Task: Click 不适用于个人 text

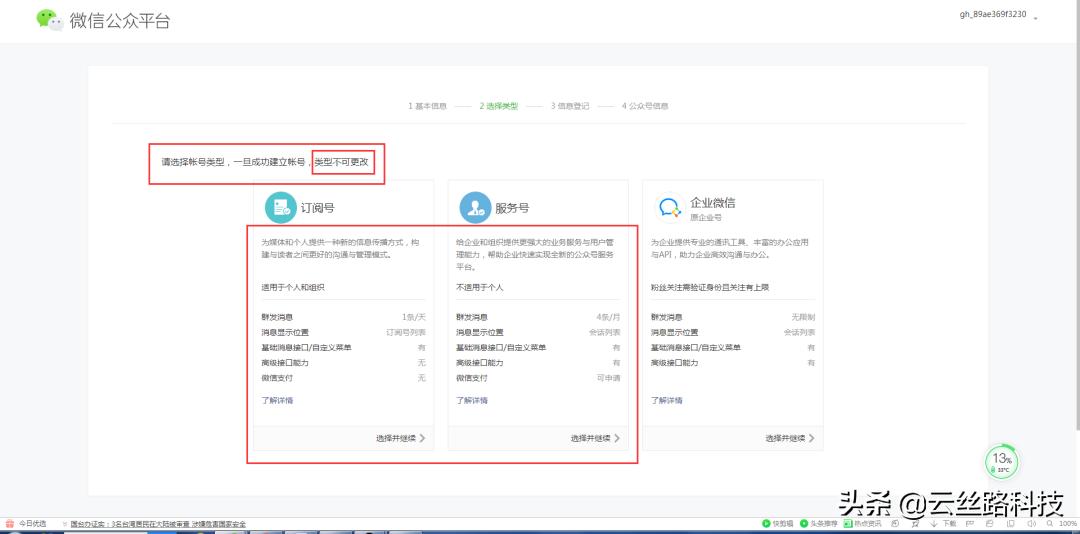Action: click(479, 287)
